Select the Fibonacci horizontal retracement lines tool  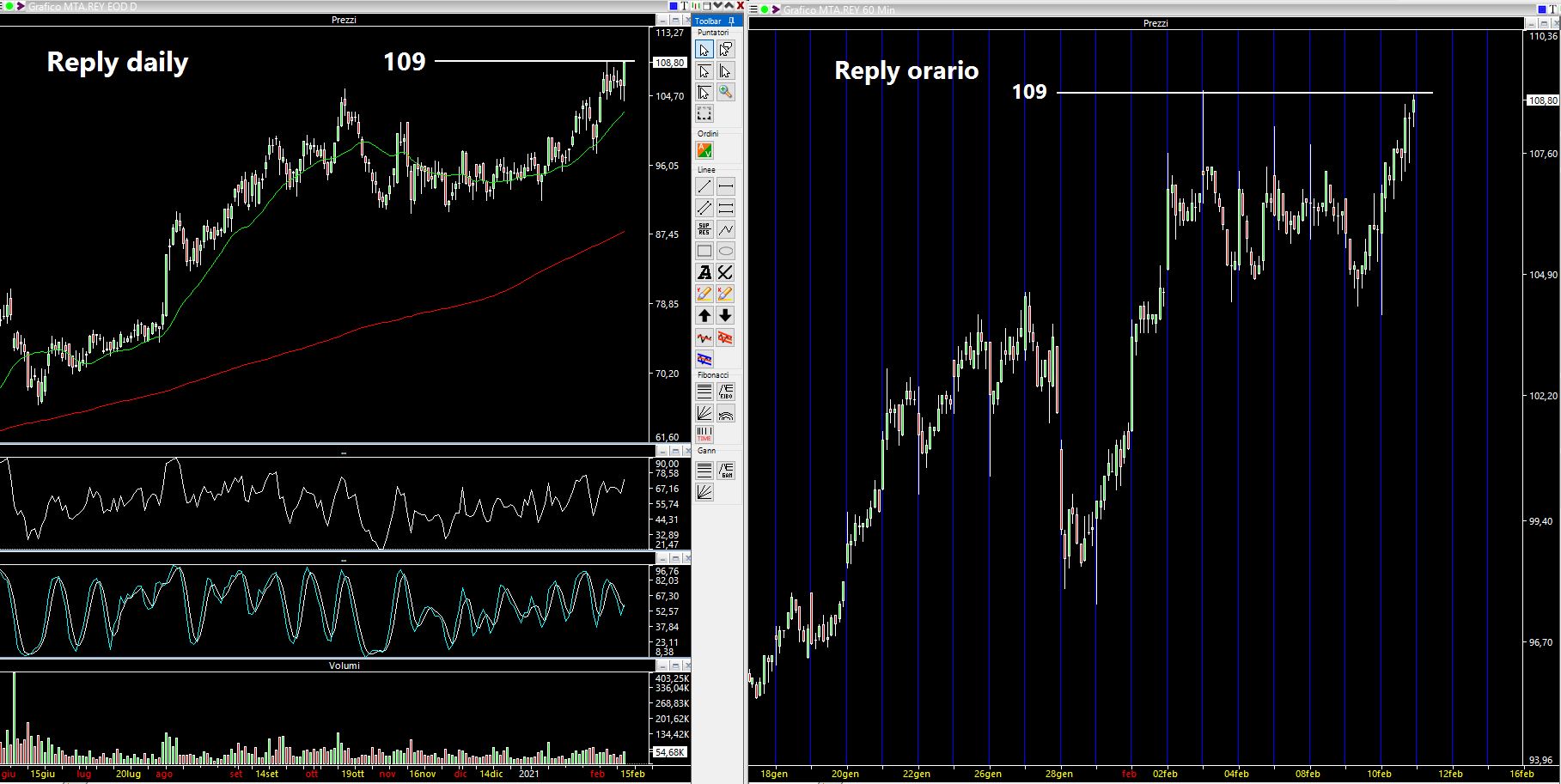[x=704, y=392]
